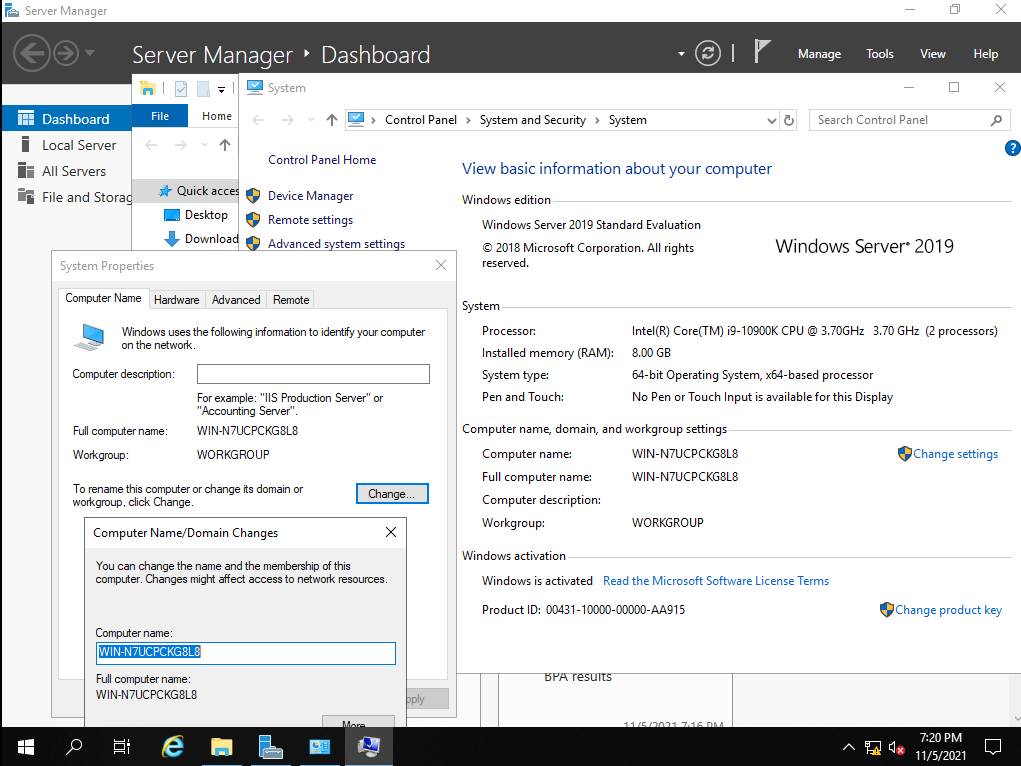Viewport: 1021px width, 766px height.
Task: Switch to Server Manager on the taskbar
Action: click(270, 746)
